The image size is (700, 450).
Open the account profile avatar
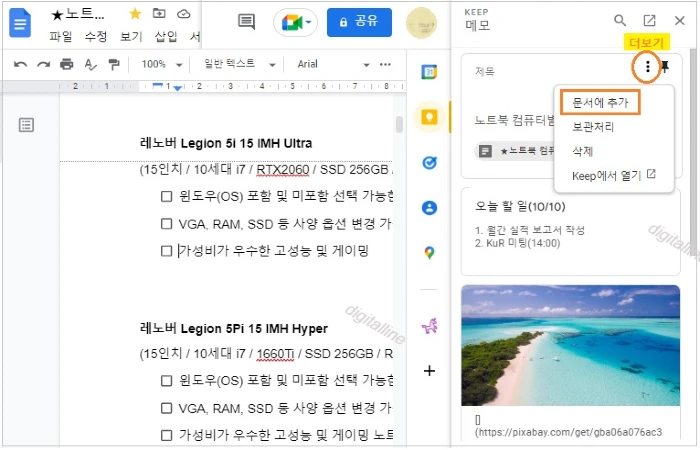pos(421,23)
